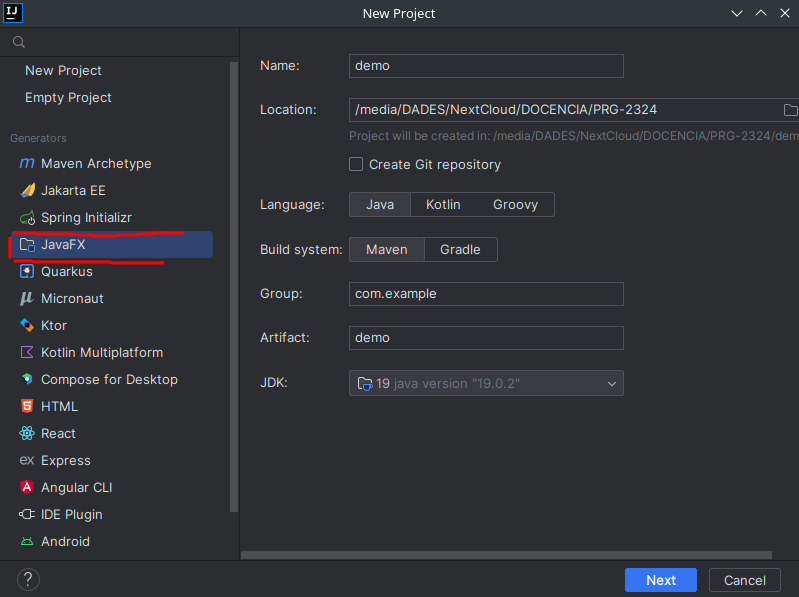Click the generators list vertical scrollbar
Screen dimensions: 799x597
click(234, 287)
